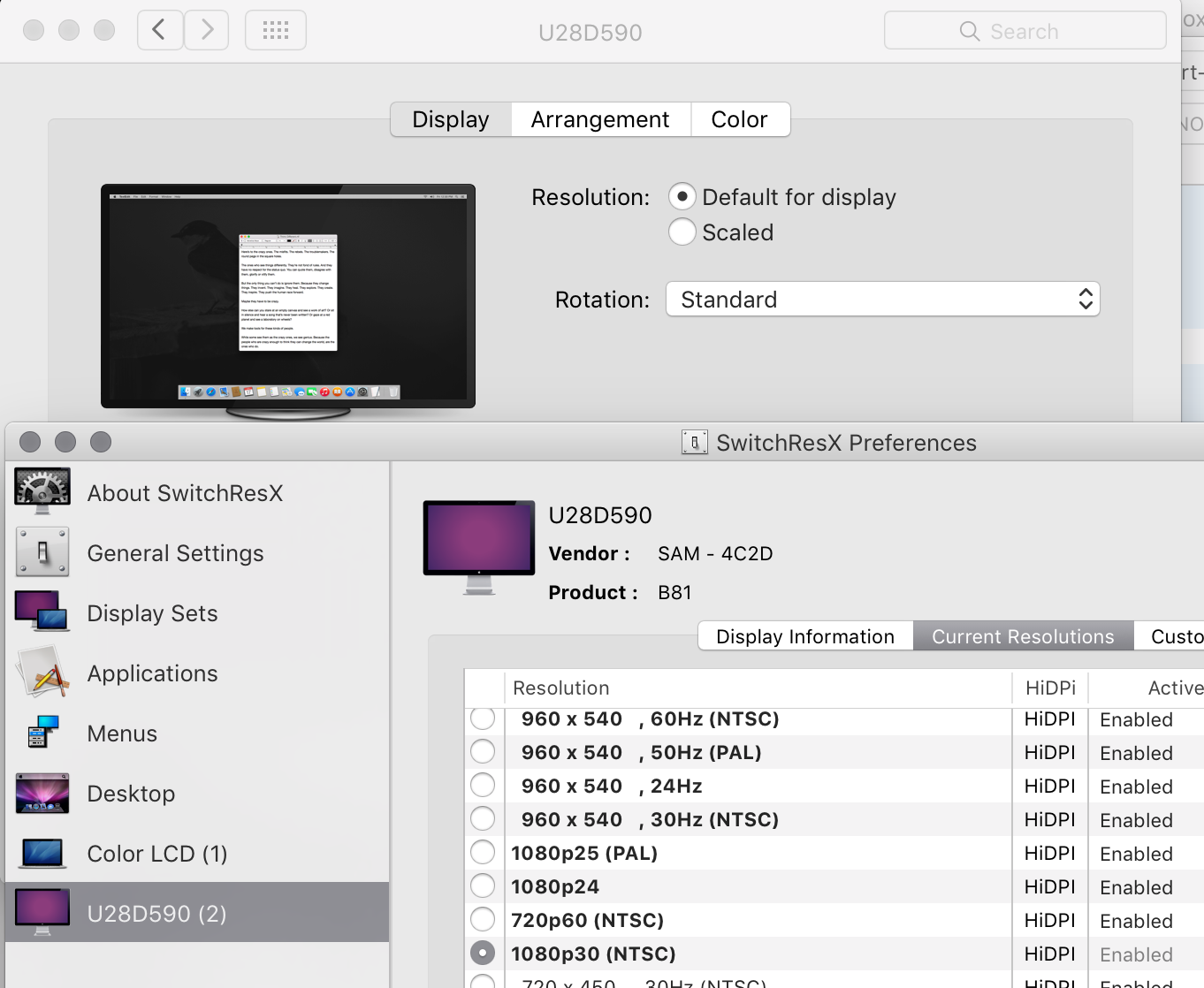This screenshot has height=988, width=1204.
Task: Open Desktop icon in sidebar
Action: pyautogui.click(x=42, y=793)
